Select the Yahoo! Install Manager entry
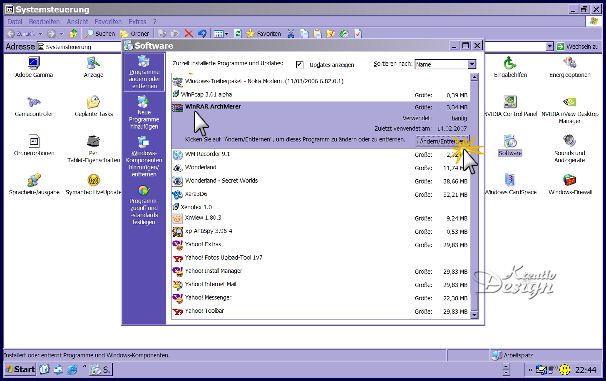The image size is (606, 381). [321, 271]
